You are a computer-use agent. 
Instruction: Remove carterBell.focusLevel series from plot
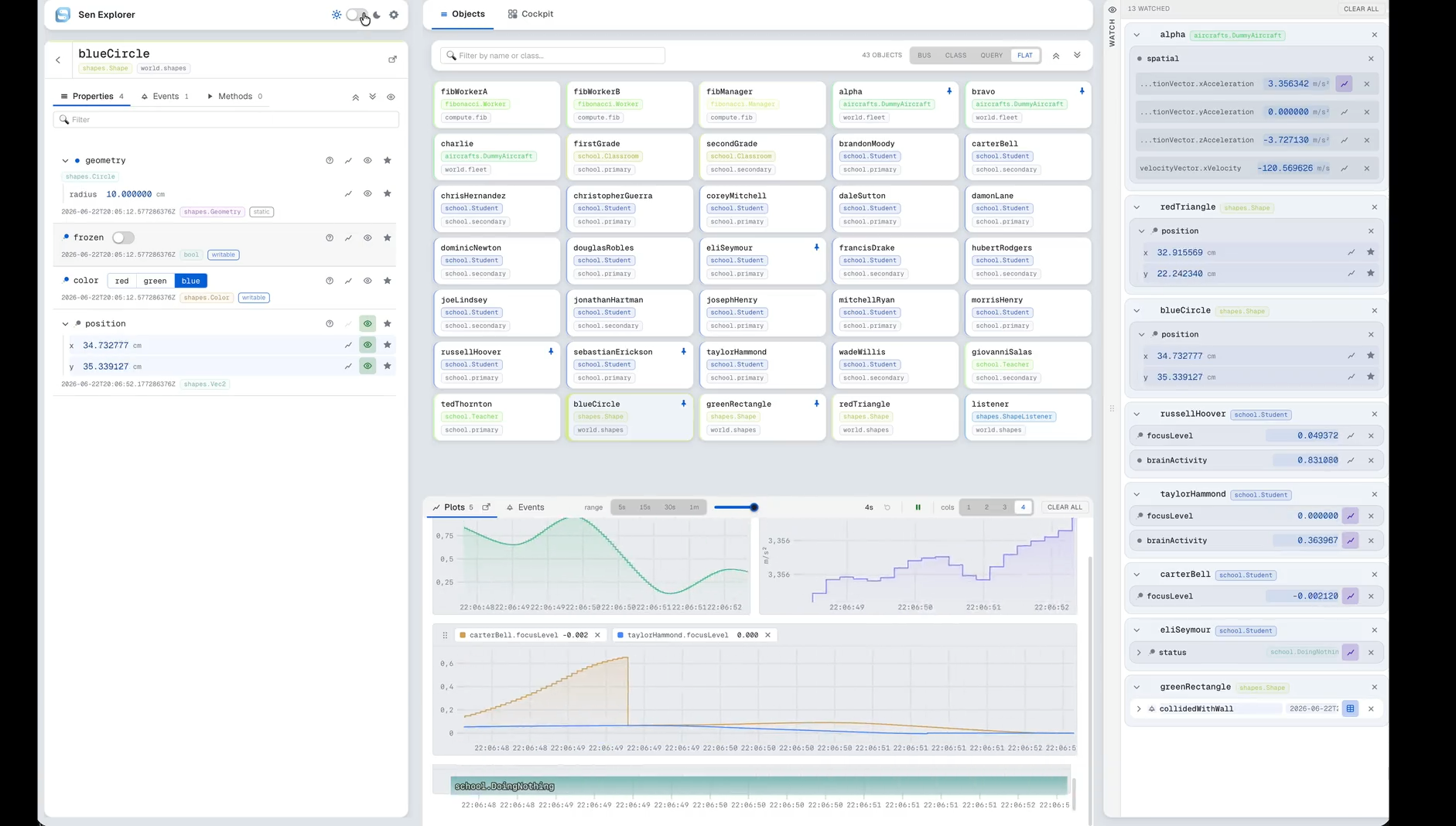point(597,635)
